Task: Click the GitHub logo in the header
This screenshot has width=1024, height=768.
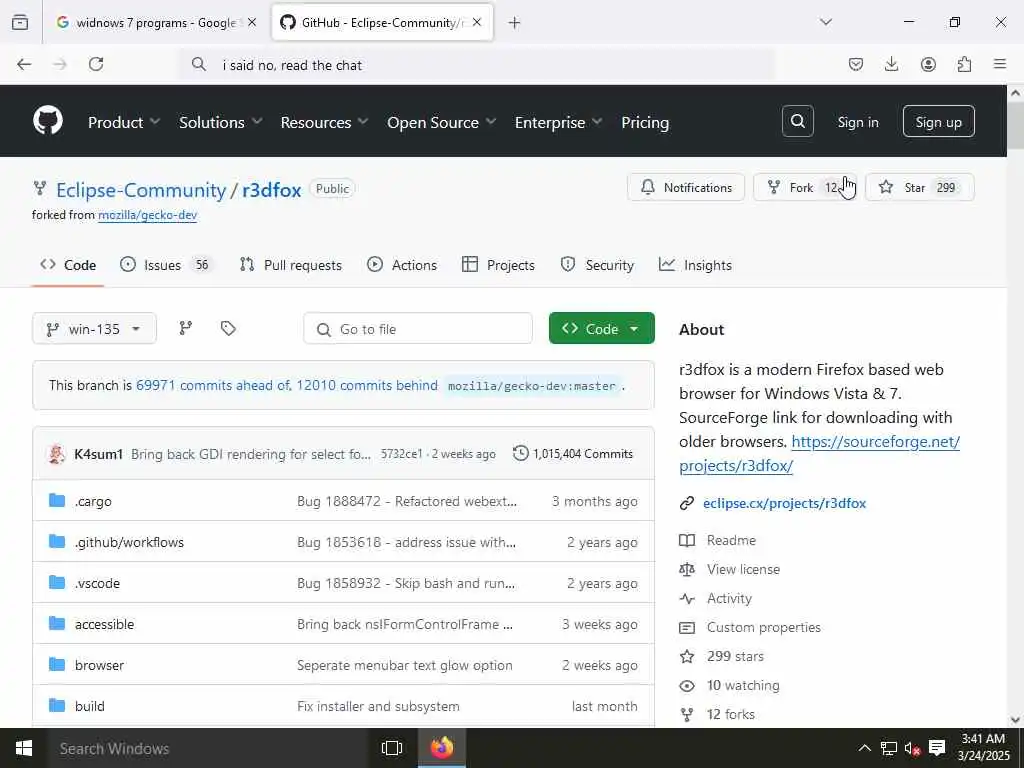Action: coord(48,121)
